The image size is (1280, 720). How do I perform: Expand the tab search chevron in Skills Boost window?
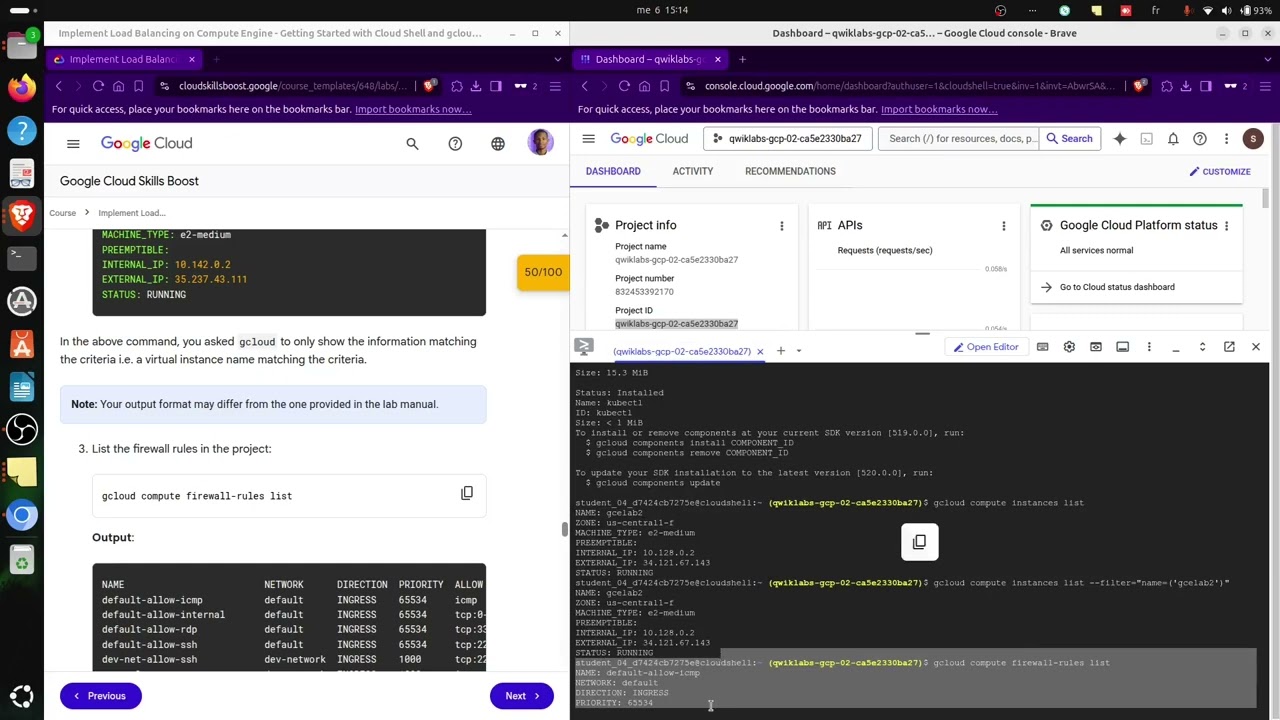coord(557,59)
